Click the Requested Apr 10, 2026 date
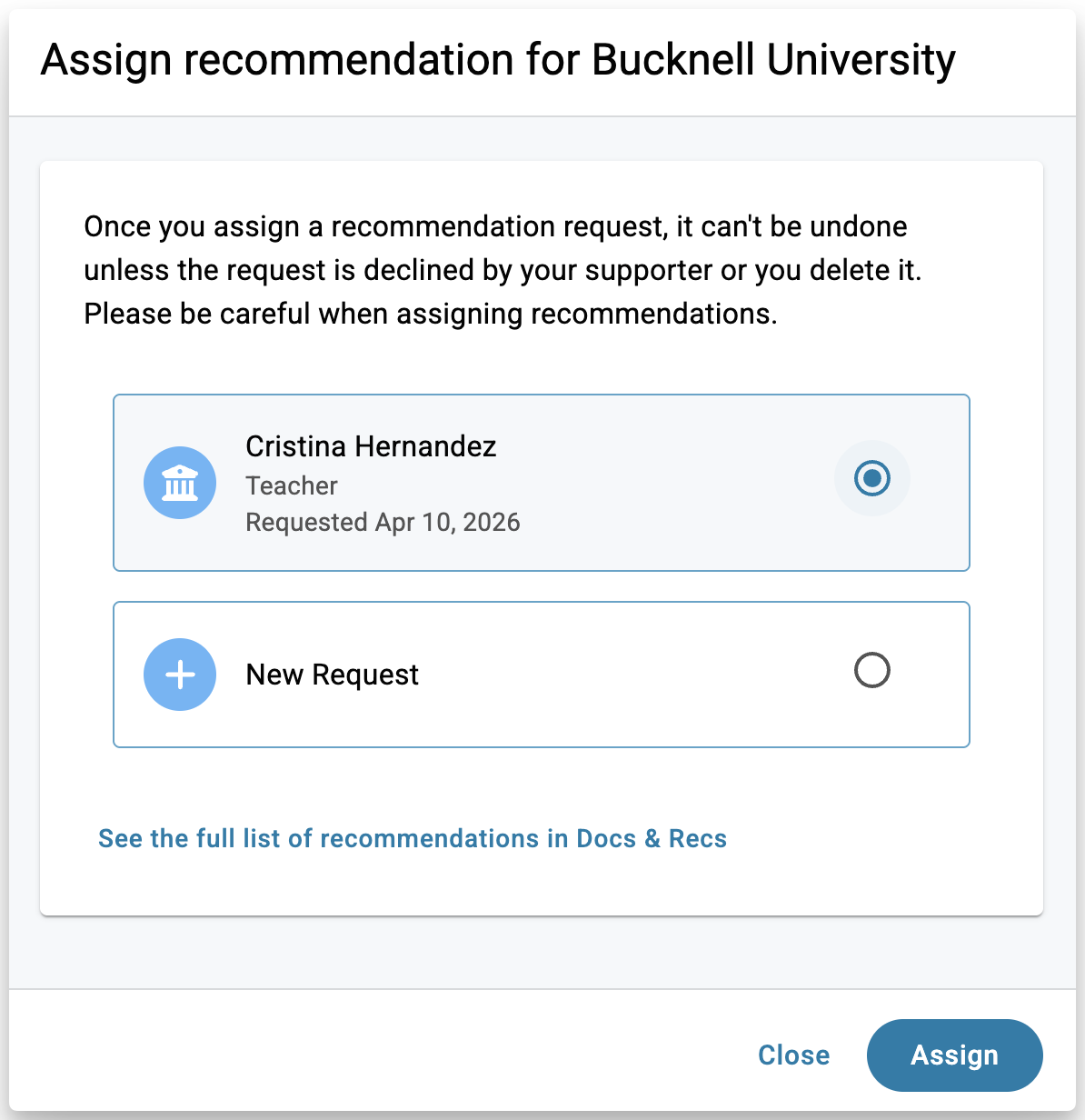The height and width of the screenshot is (1120, 1085). [x=383, y=522]
